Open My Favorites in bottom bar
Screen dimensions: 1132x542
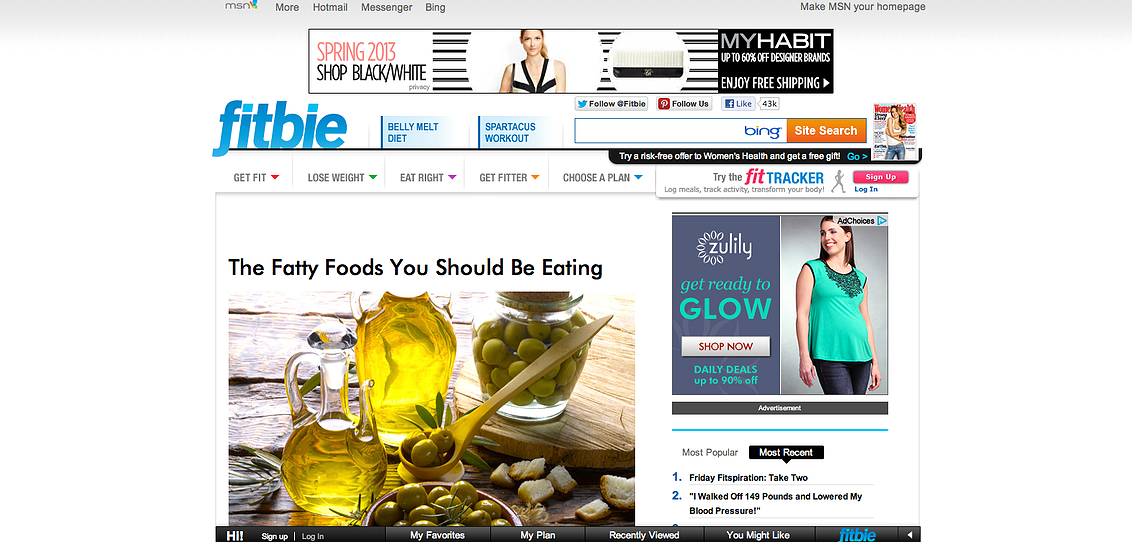(x=437, y=536)
